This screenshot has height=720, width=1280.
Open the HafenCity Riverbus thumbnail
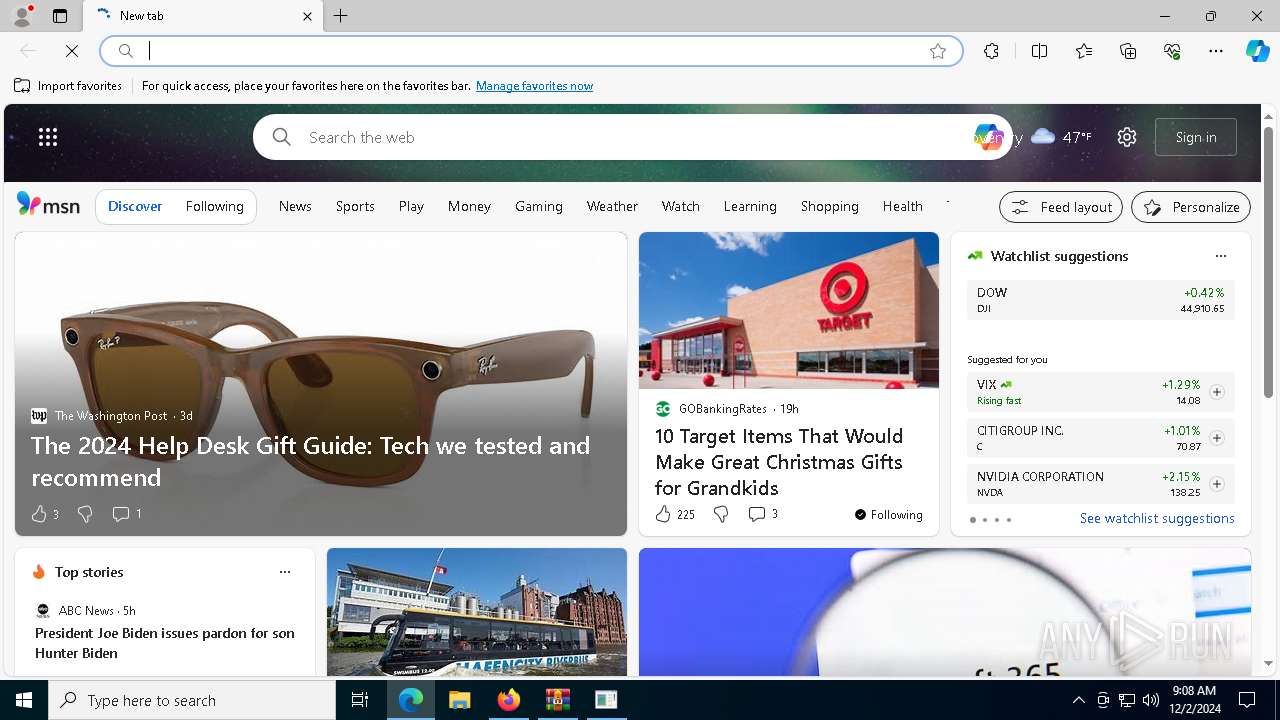477,612
